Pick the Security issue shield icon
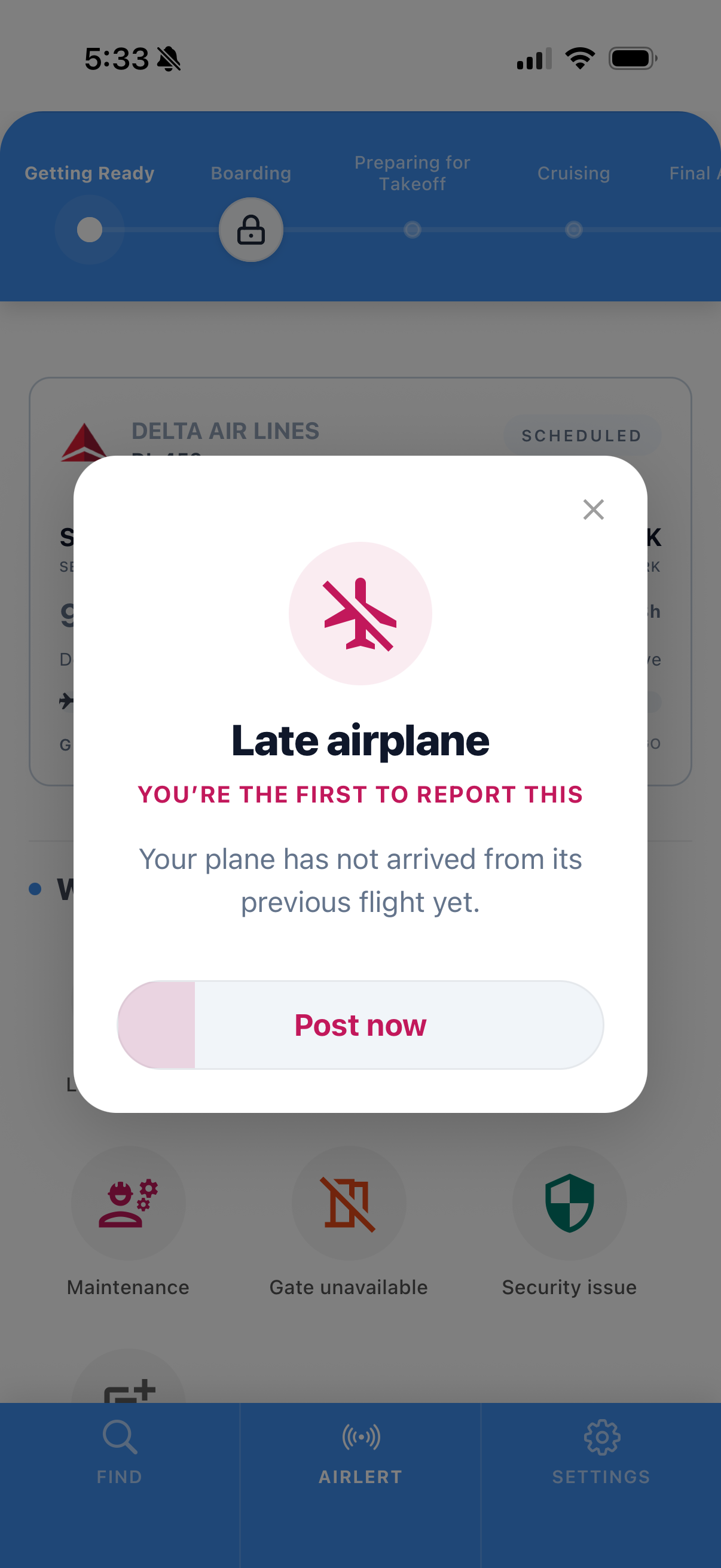This screenshot has width=721, height=1568. point(569,1203)
